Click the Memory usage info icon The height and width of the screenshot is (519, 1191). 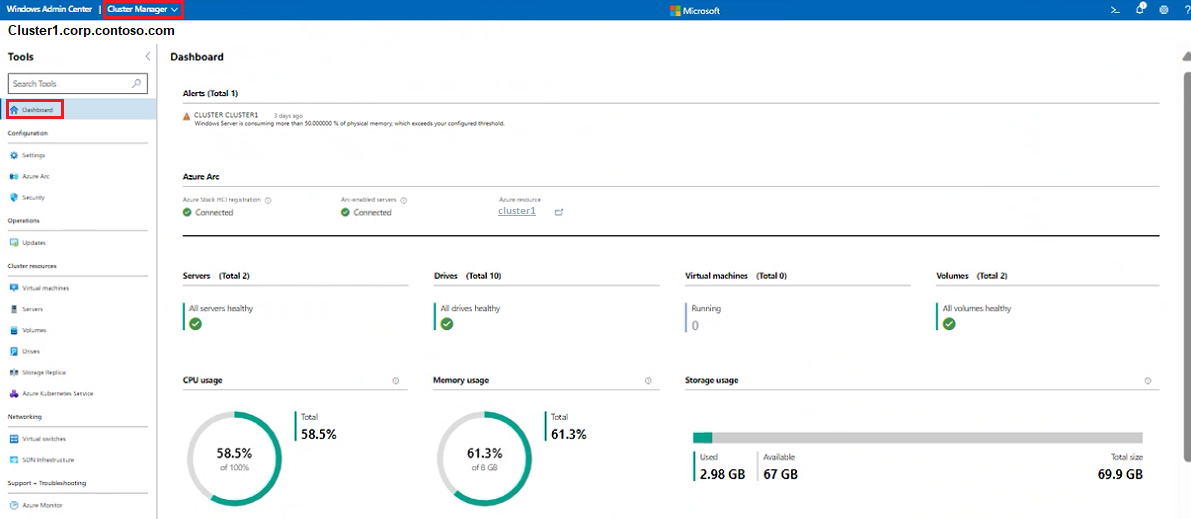coord(648,381)
